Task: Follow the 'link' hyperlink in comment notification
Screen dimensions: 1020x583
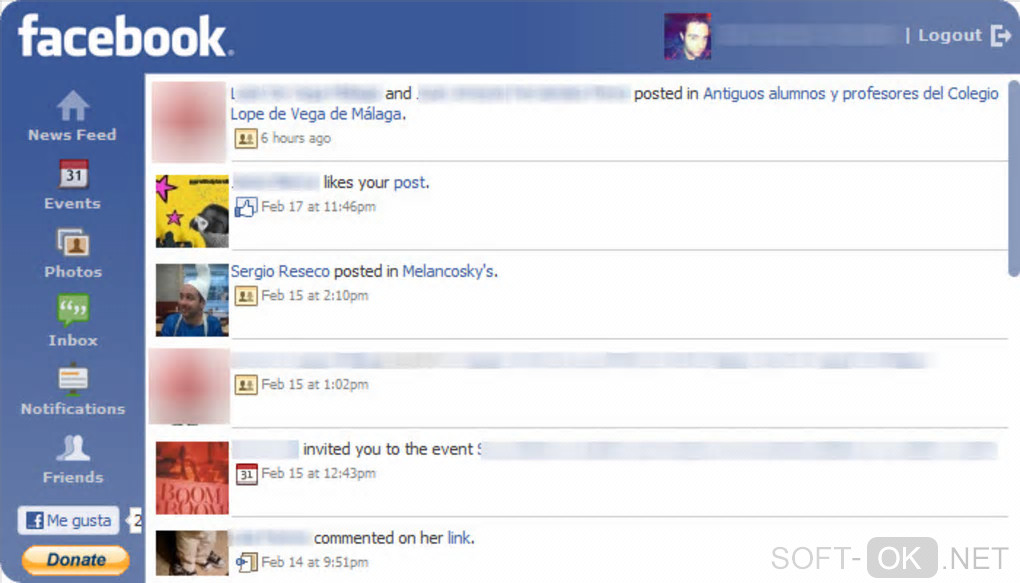Action: pos(459,538)
